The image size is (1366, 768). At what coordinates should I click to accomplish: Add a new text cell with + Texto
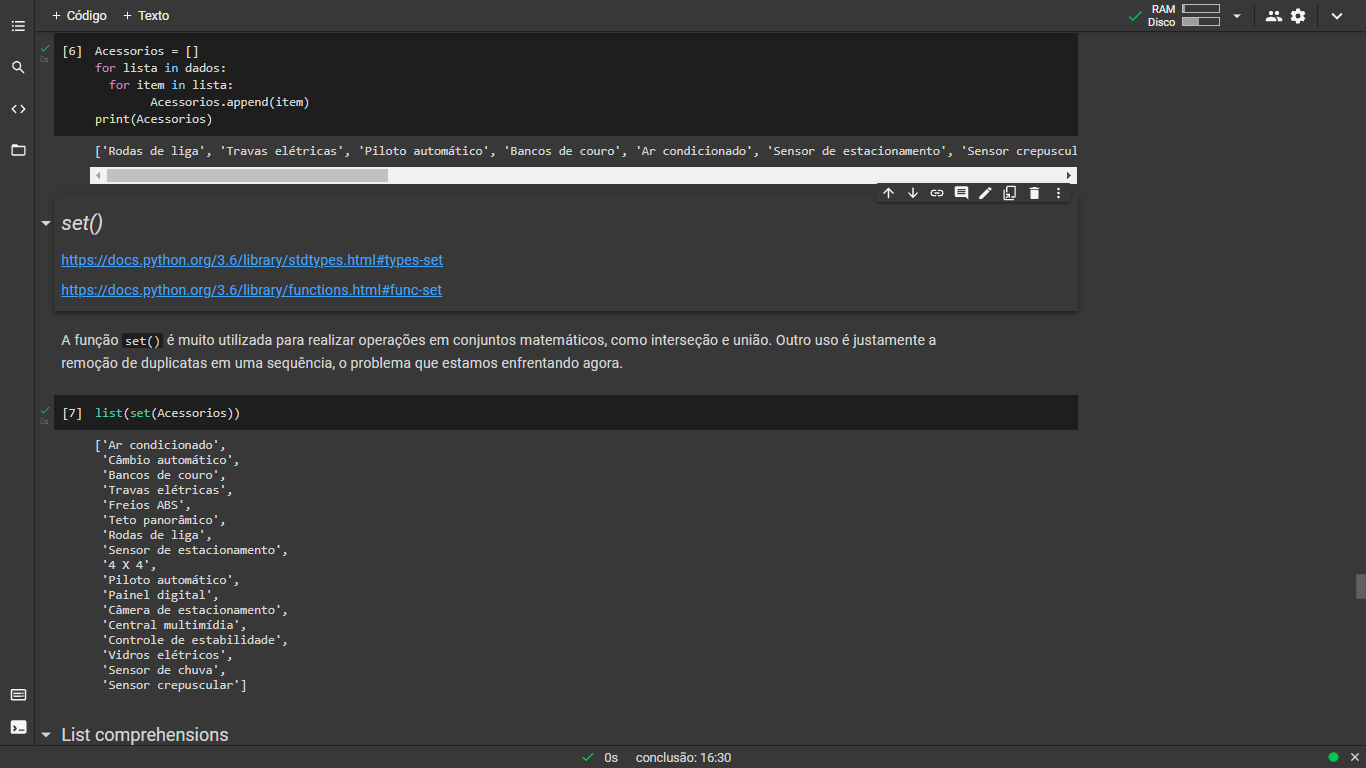146,16
